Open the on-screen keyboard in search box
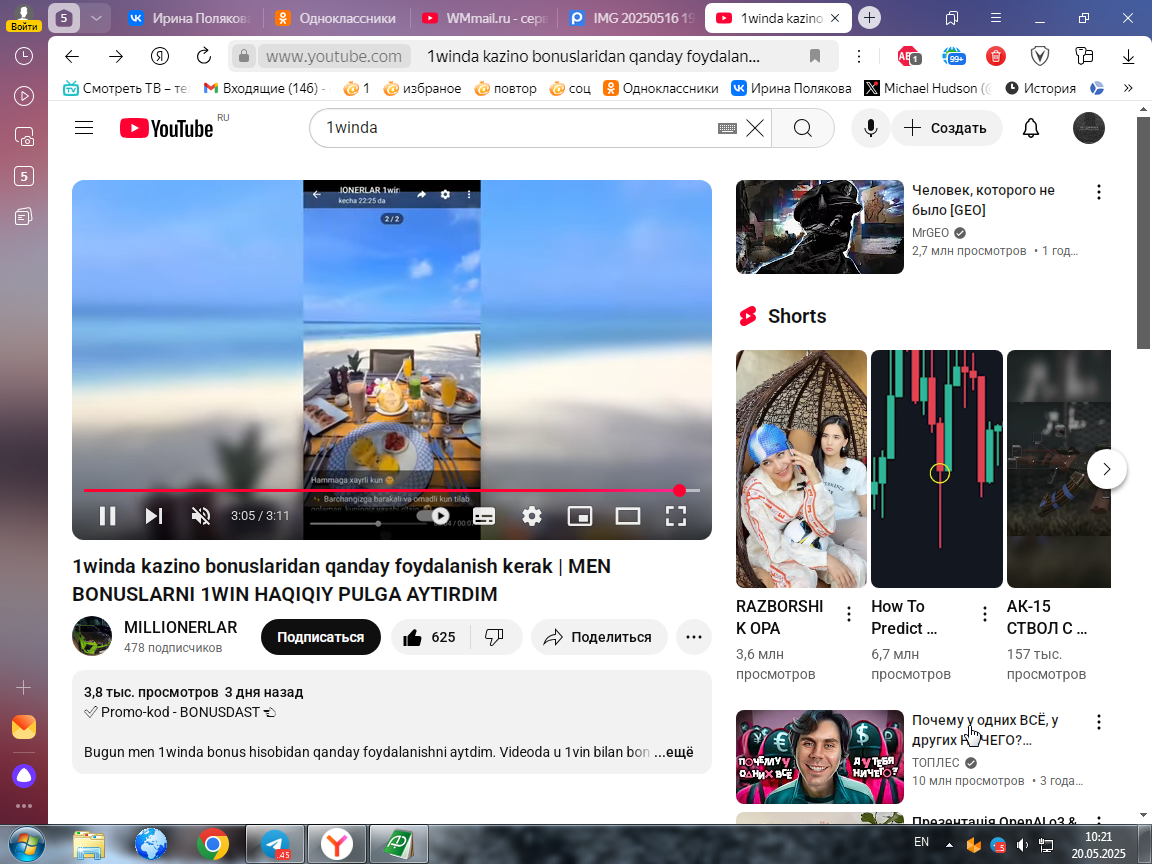This screenshot has width=1152, height=864. [727, 128]
